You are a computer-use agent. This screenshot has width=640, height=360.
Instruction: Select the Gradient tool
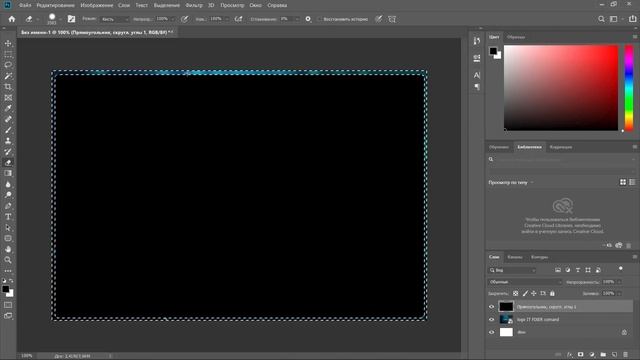click(8, 173)
